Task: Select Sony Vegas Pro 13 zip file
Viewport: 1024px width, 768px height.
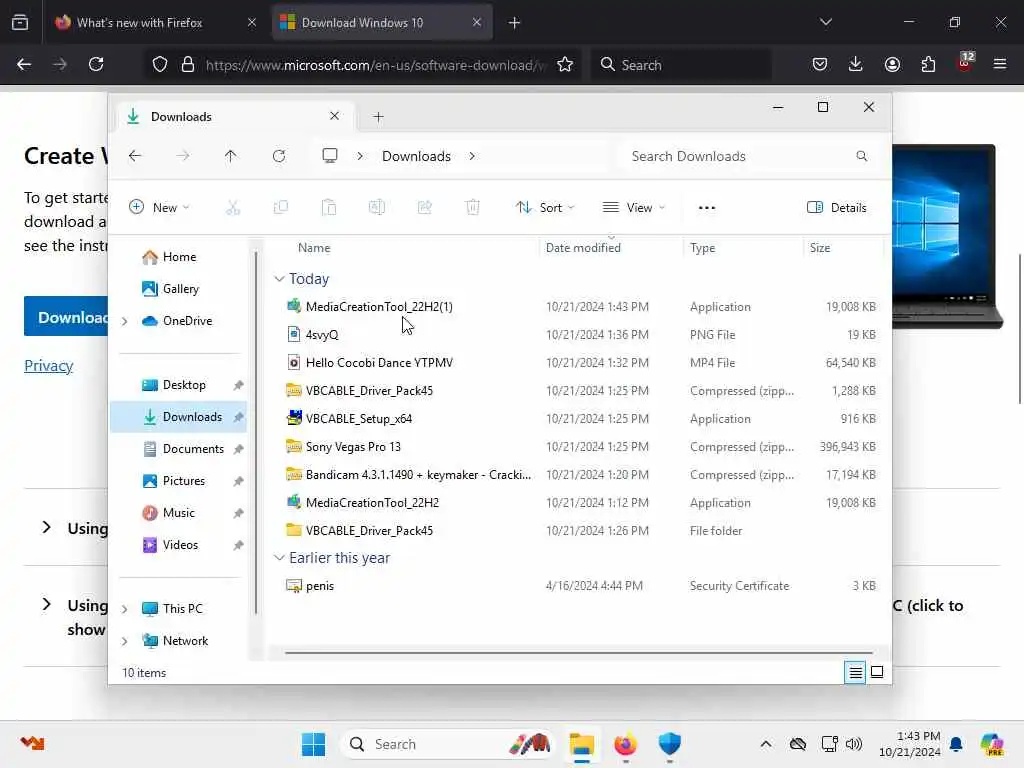Action: click(353, 447)
